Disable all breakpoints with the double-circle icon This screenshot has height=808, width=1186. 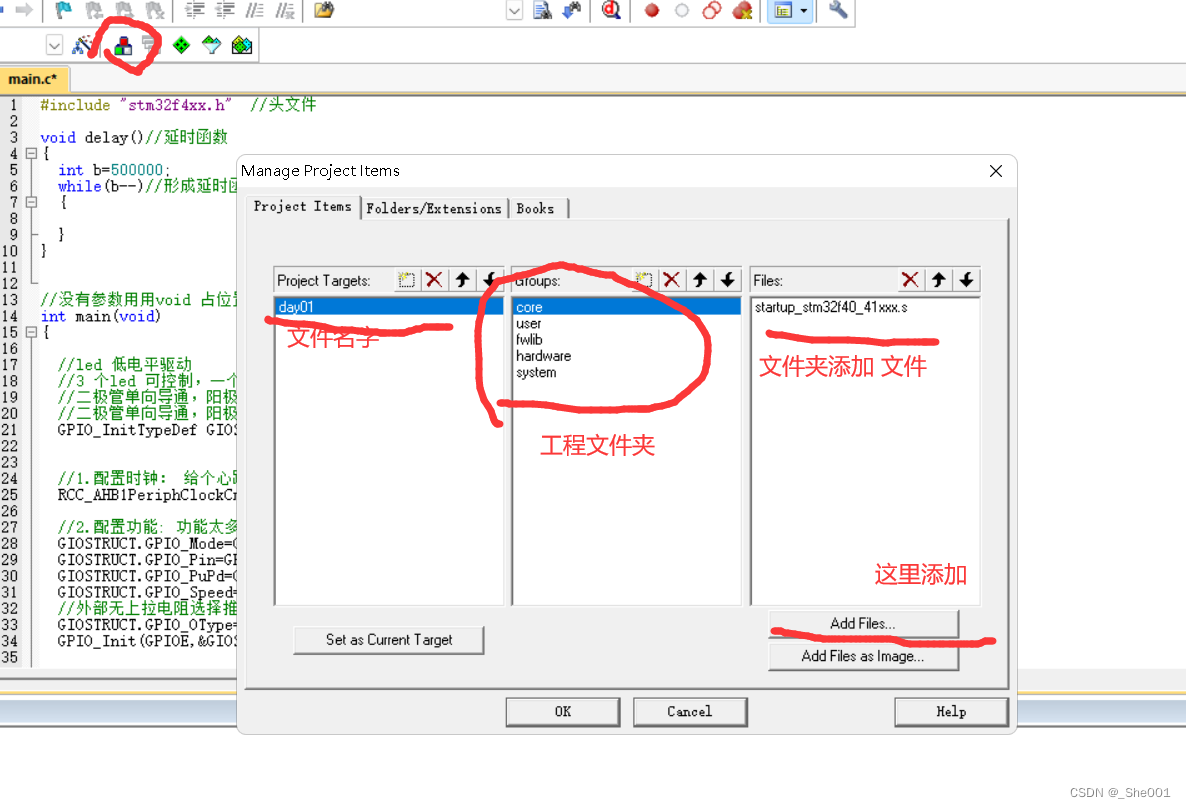pyautogui.click(x=712, y=11)
